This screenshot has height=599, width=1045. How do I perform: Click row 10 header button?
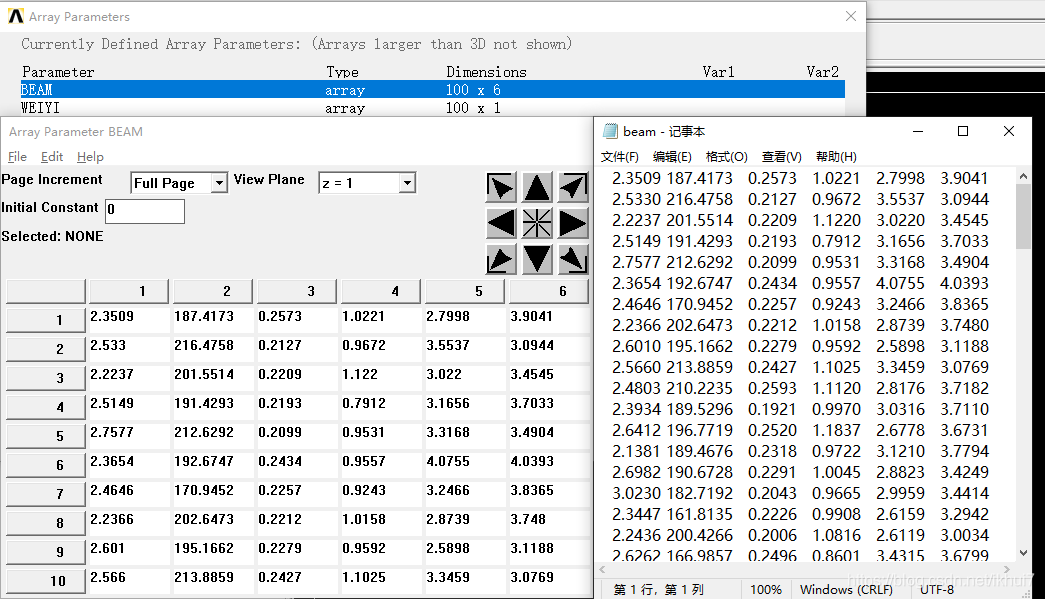click(45, 581)
